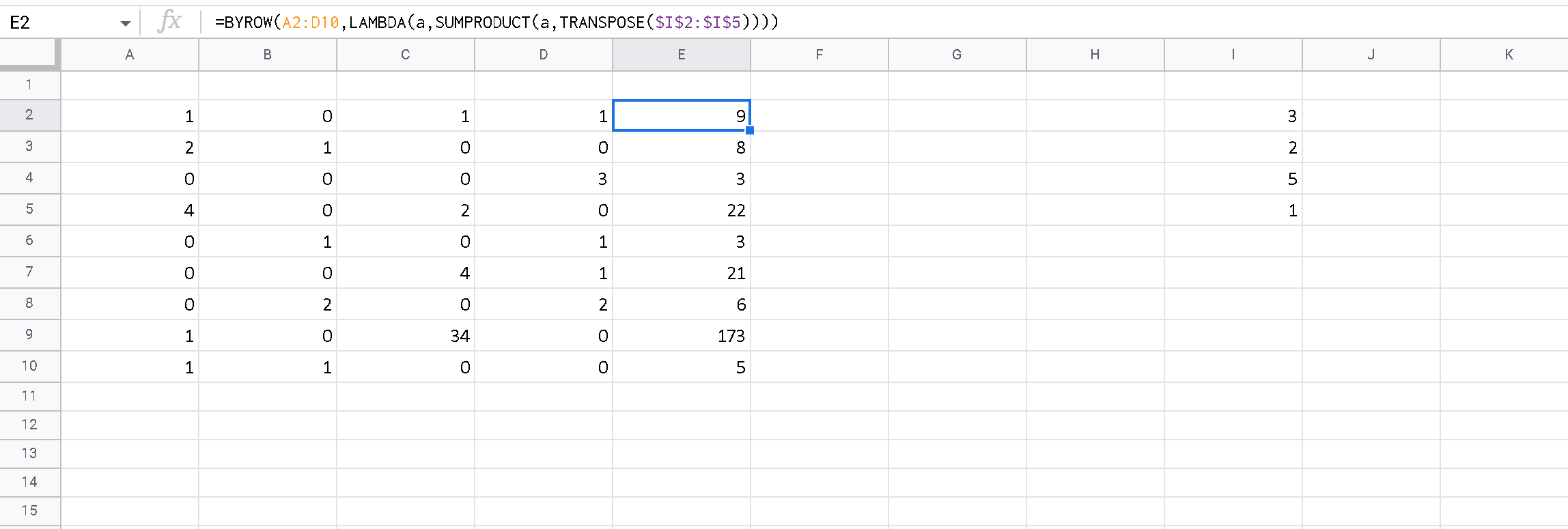Select row 10 header

tap(30, 367)
